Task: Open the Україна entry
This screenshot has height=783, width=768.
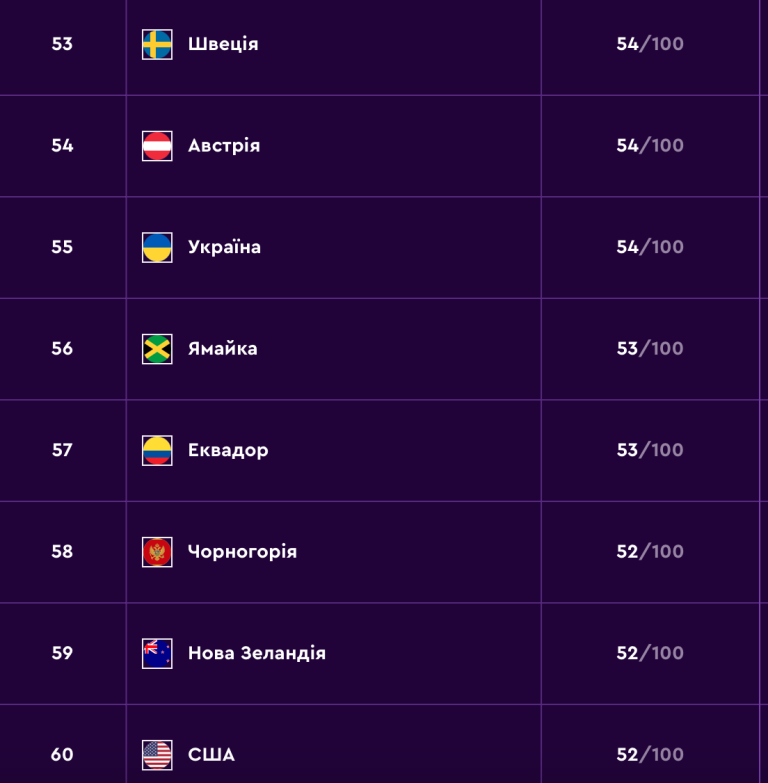Action: coord(224,247)
